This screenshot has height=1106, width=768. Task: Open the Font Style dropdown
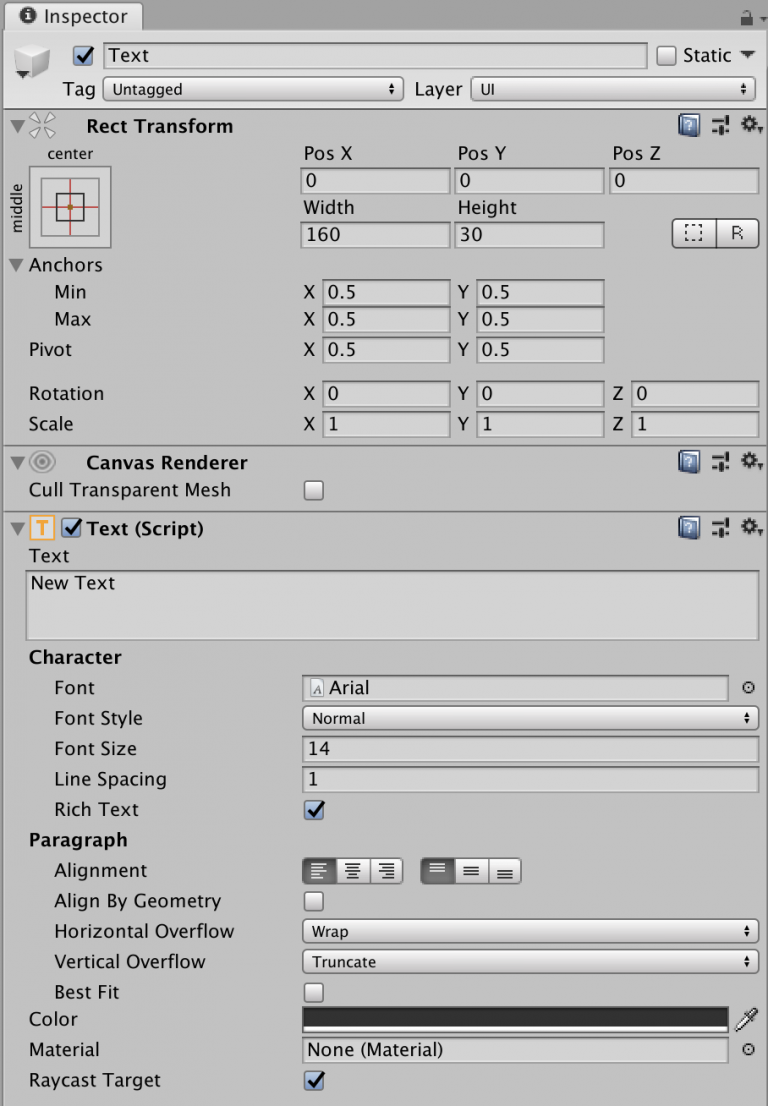click(x=530, y=718)
